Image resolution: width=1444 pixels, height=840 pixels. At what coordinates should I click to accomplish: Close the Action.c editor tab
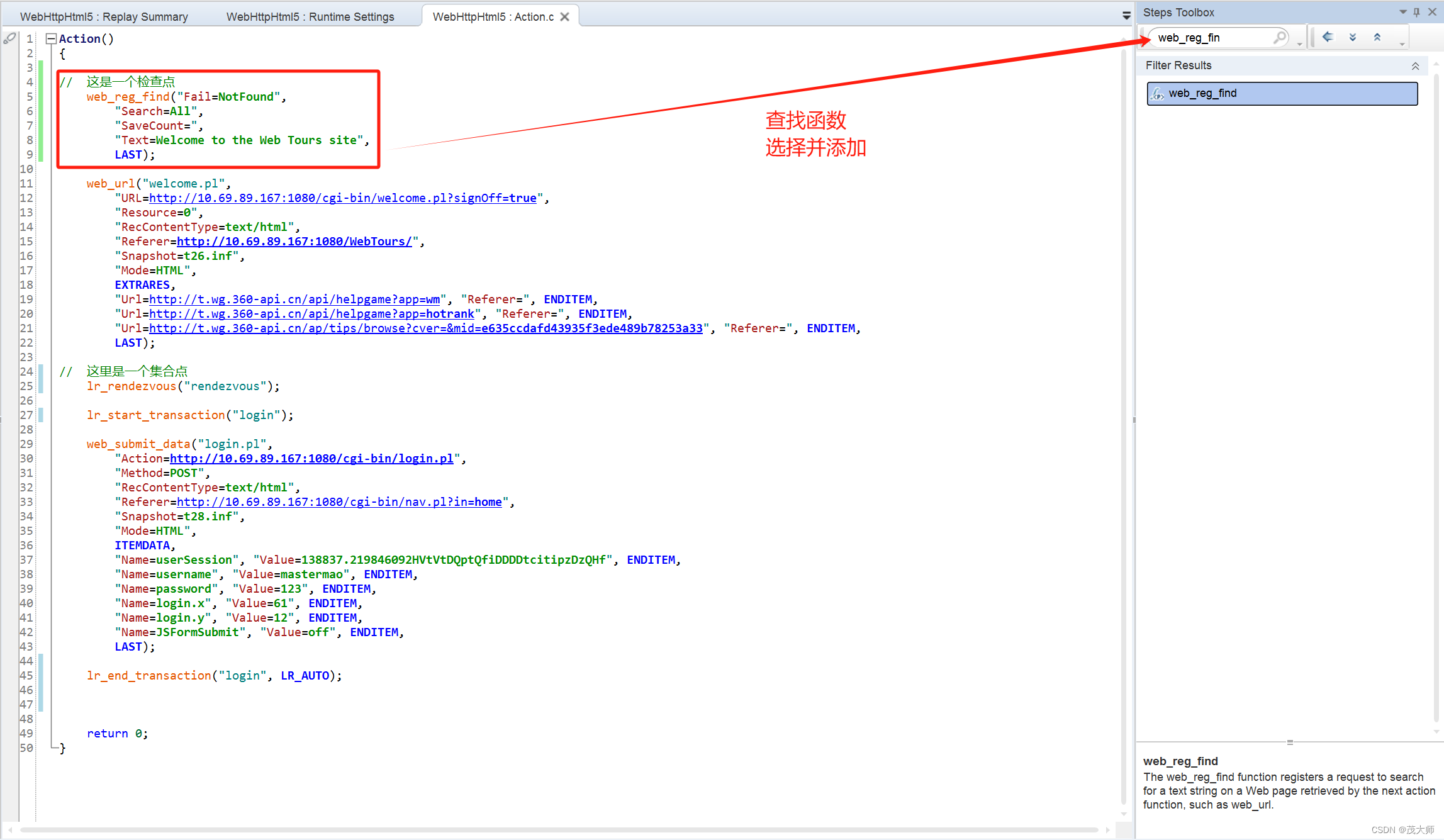[x=564, y=16]
